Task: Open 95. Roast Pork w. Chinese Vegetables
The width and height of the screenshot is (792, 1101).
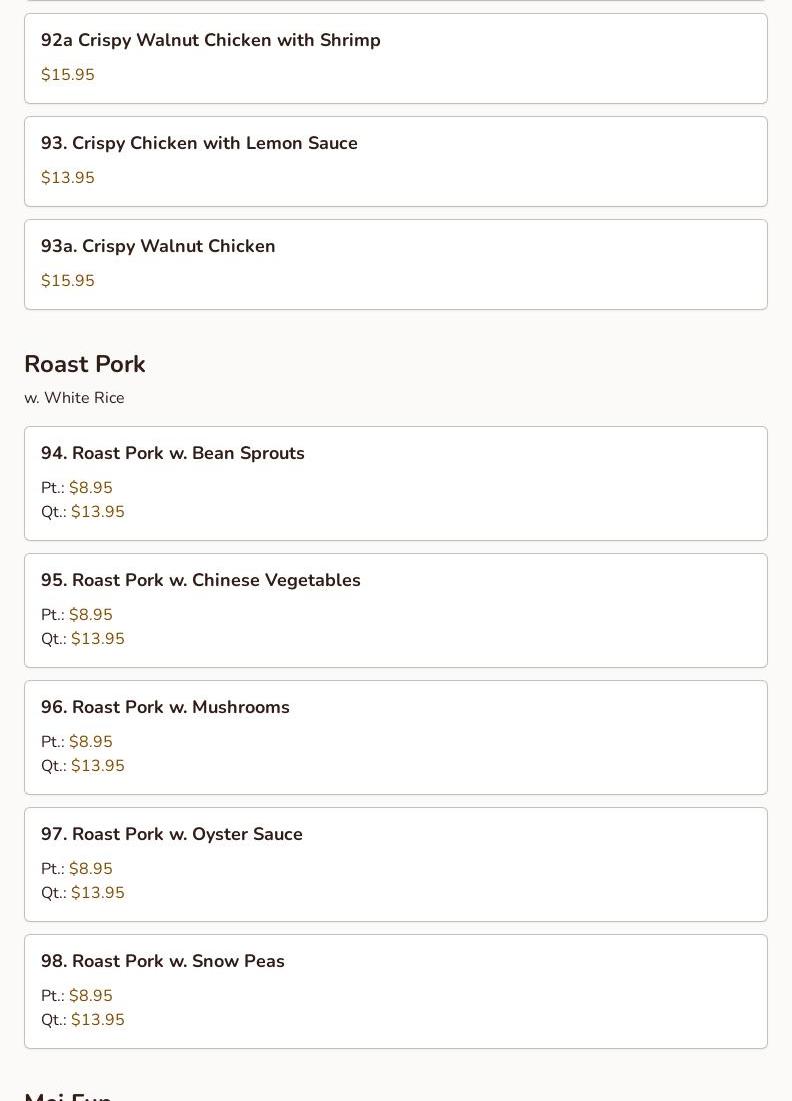Action: pyautogui.click(x=395, y=610)
